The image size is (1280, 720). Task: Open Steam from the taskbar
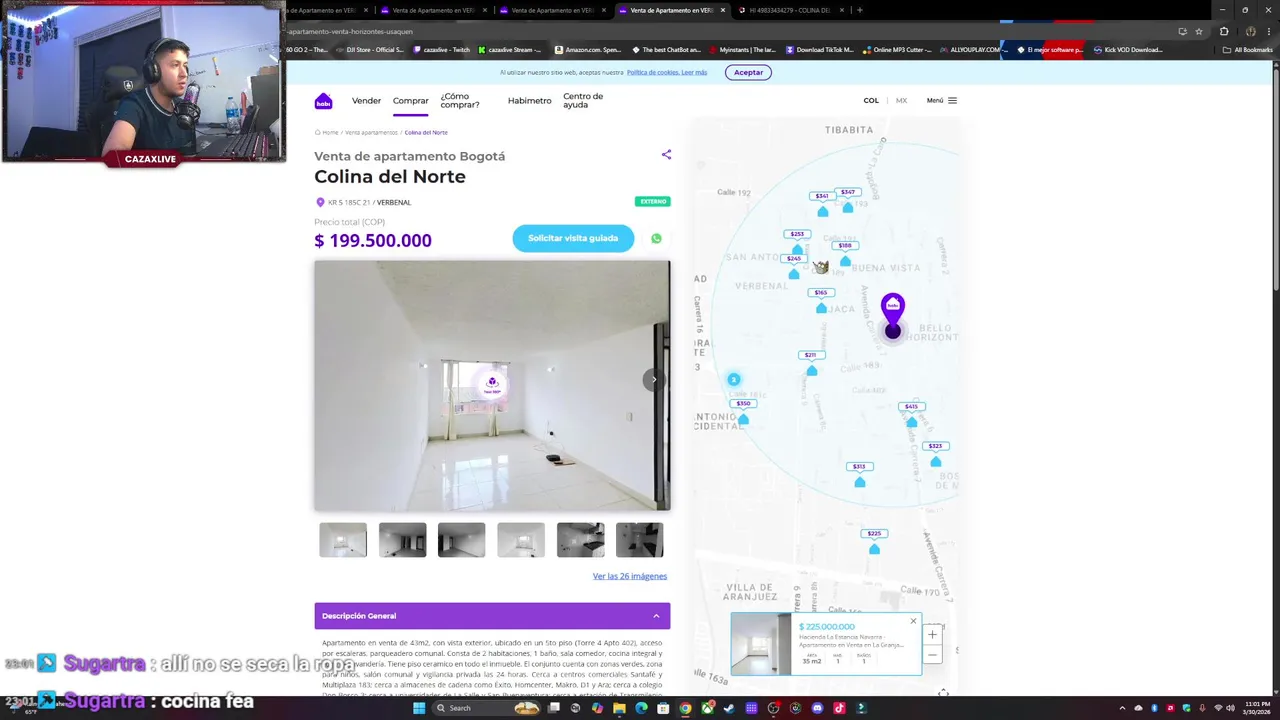point(729,708)
